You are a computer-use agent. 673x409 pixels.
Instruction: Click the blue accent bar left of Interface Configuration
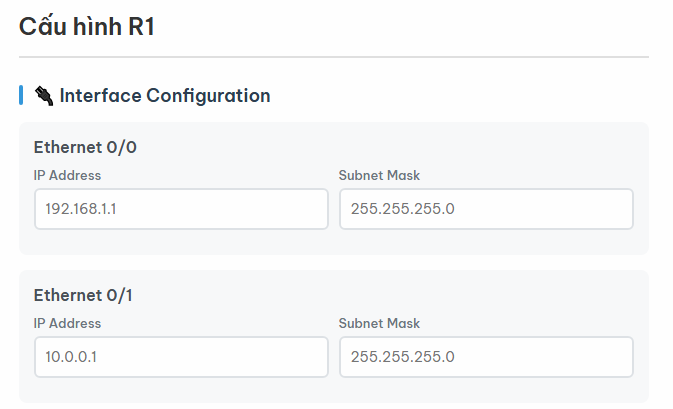coord(21,96)
